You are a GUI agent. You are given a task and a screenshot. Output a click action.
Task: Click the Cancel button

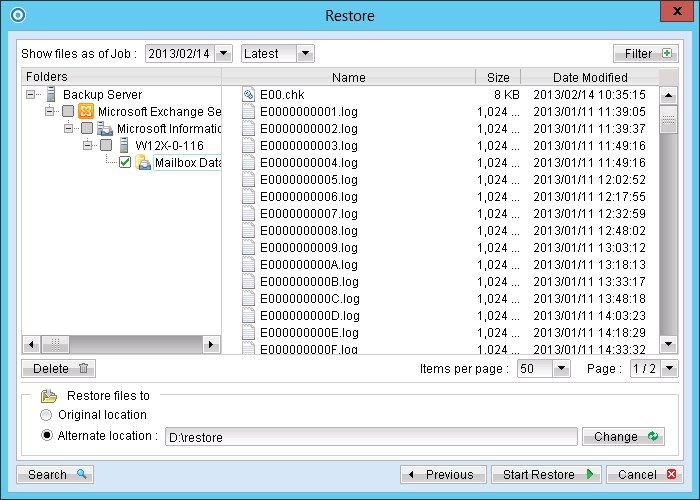tap(645, 474)
